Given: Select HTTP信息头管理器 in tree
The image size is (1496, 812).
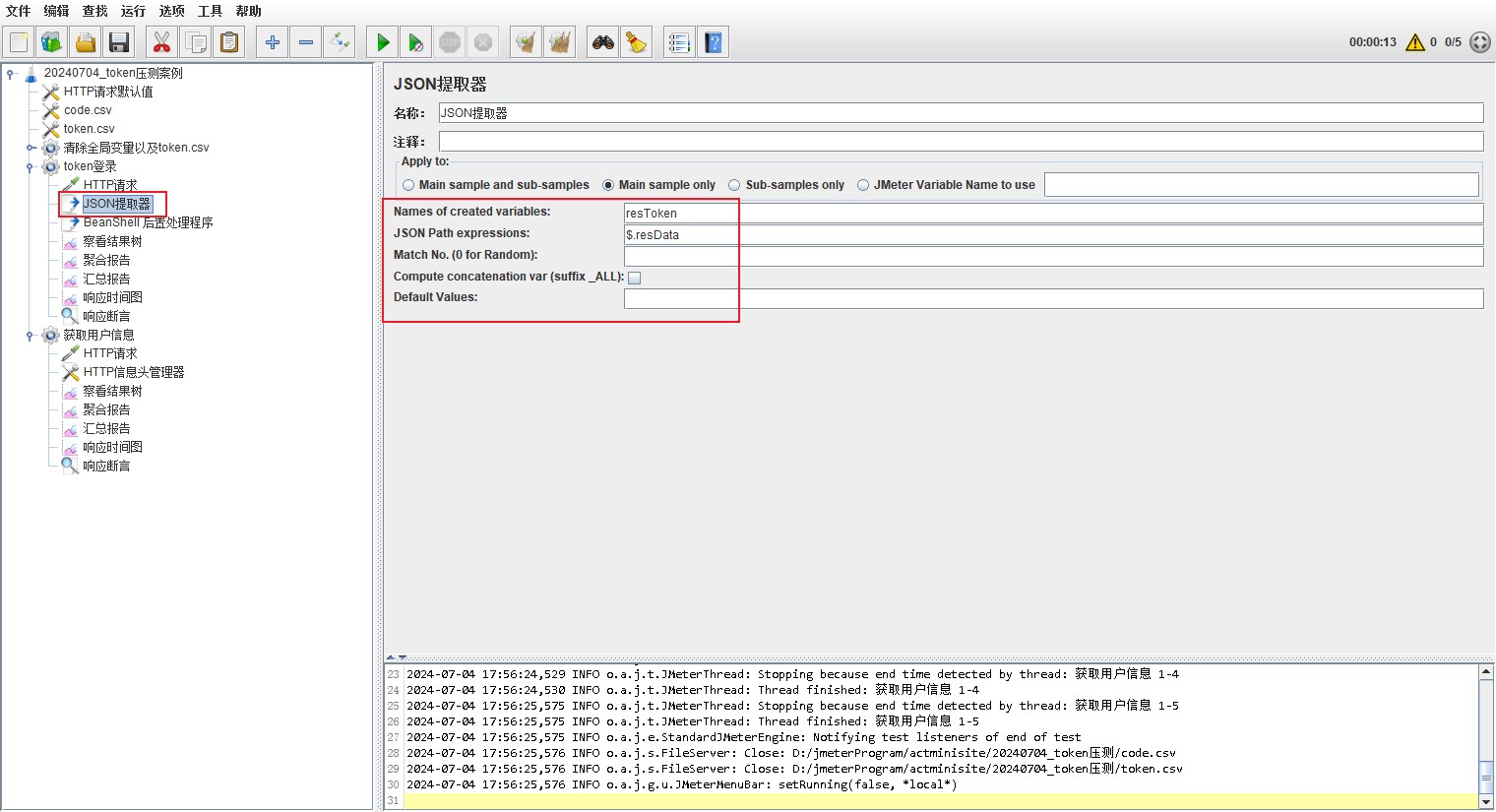Looking at the screenshot, I should click(133, 372).
